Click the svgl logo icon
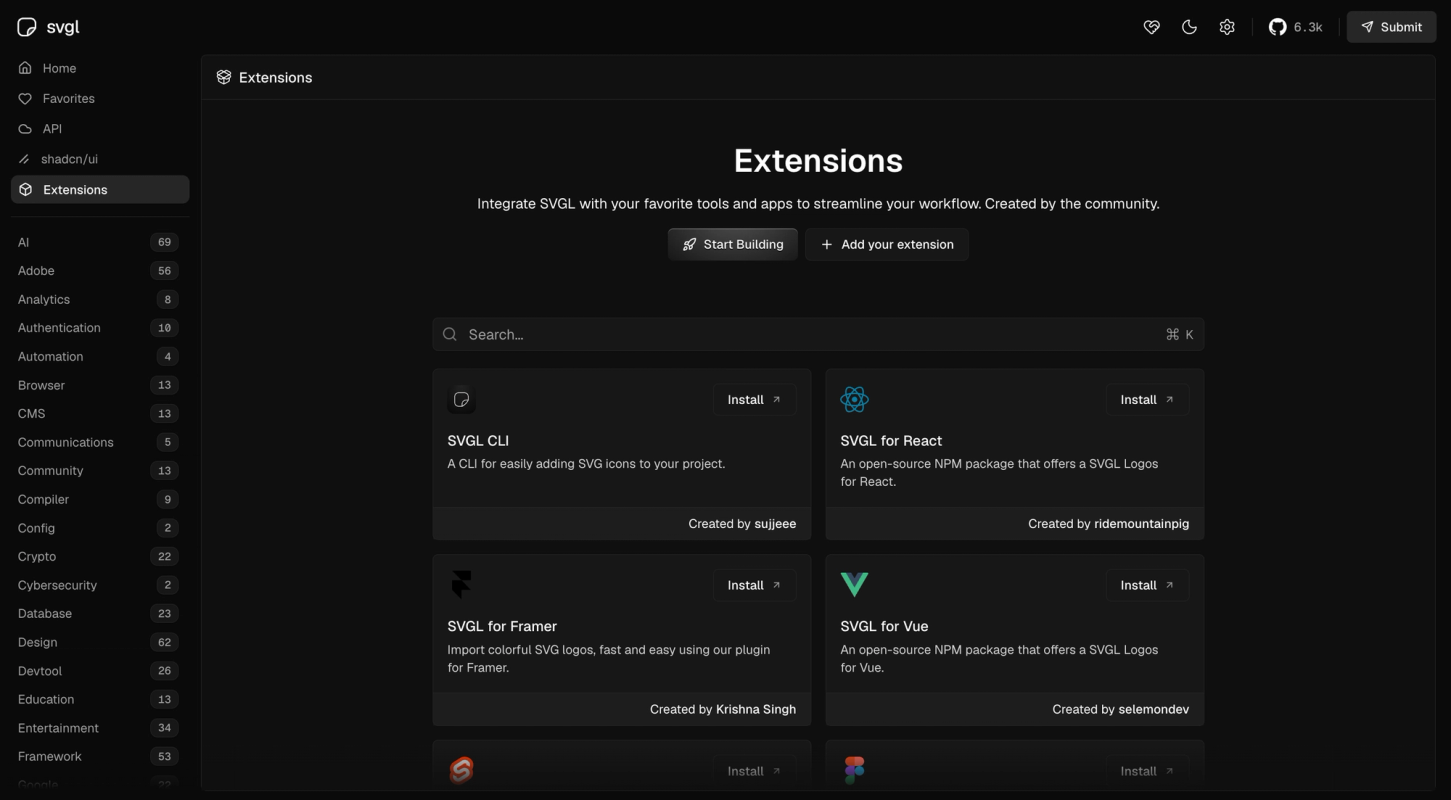 [27, 27]
